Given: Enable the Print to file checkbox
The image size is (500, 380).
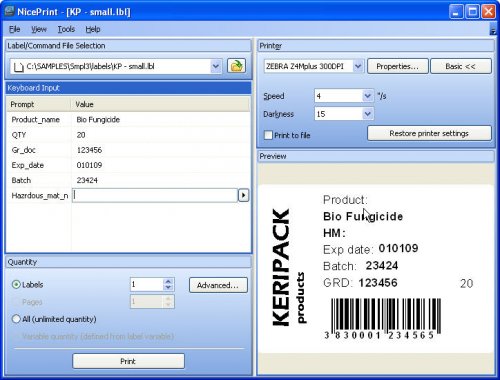Looking at the screenshot, I should coord(268,135).
